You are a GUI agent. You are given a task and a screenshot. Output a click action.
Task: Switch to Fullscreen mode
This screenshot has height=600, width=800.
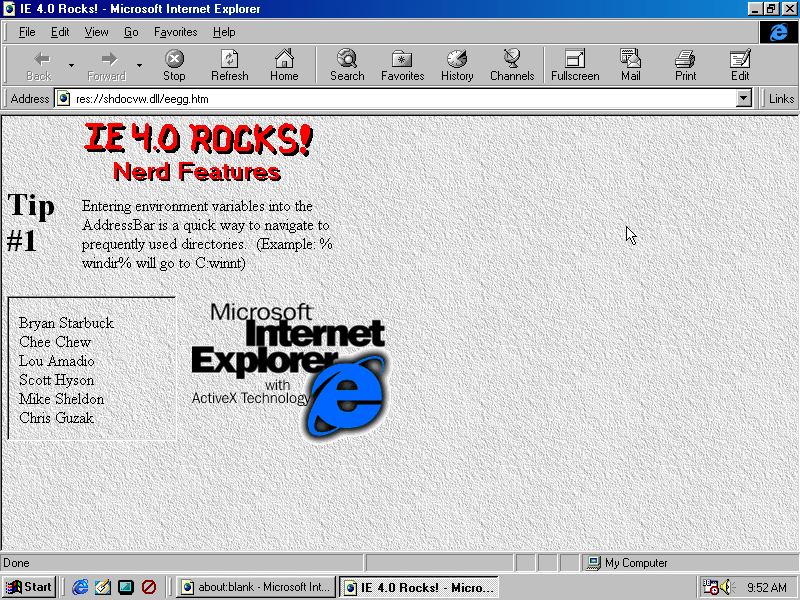(575, 66)
